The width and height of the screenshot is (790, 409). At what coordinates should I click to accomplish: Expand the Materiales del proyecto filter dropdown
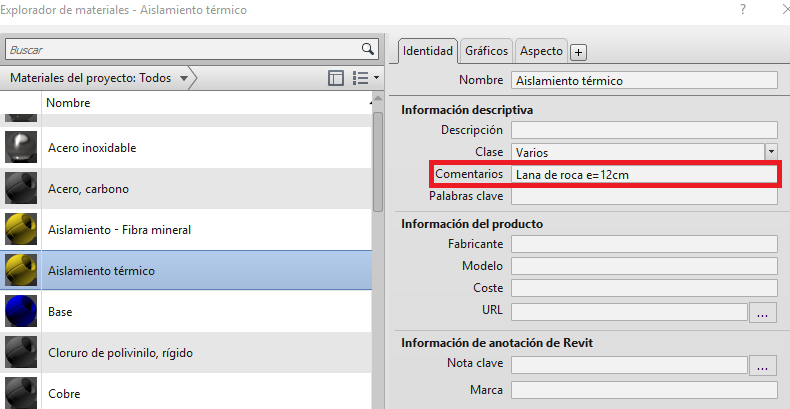click(183, 79)
